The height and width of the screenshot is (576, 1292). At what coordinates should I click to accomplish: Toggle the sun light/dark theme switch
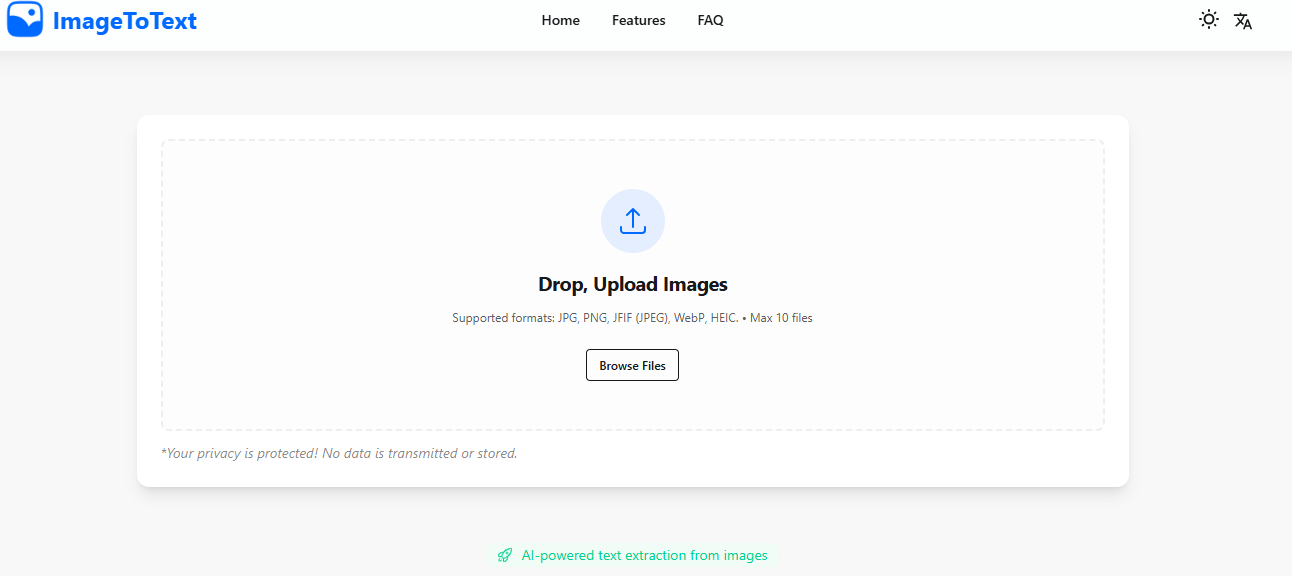click(1209, 20)
